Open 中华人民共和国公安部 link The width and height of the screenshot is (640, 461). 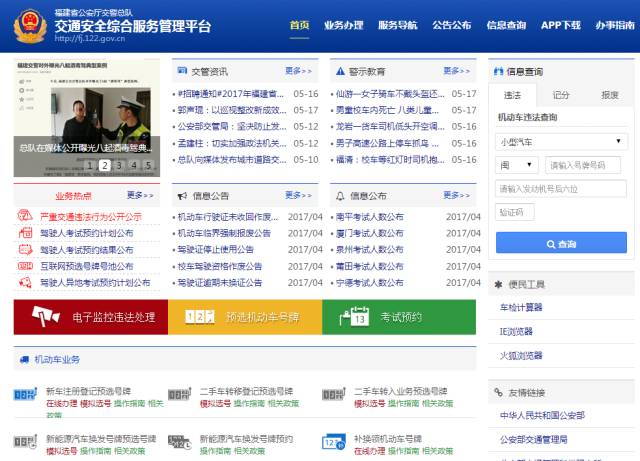point(542,416)
